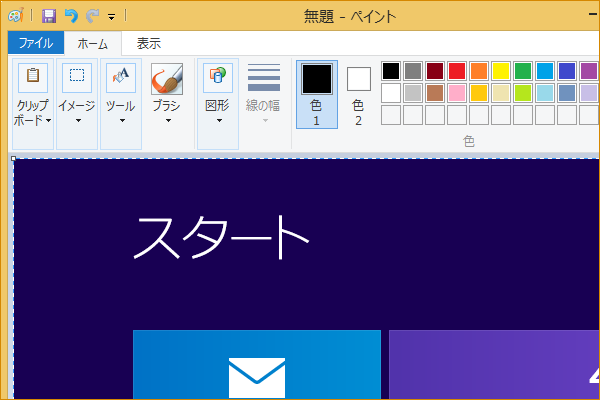Click the clipboard paste icon
The width and height of the screenshot is (600, 400).
[x=33, y=78]
